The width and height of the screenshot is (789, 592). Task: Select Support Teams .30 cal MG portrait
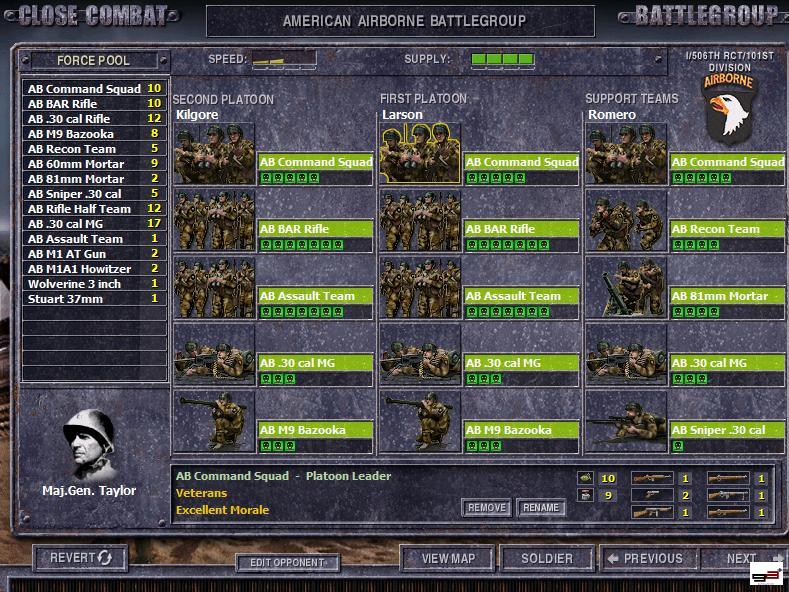tap(626, 354)
